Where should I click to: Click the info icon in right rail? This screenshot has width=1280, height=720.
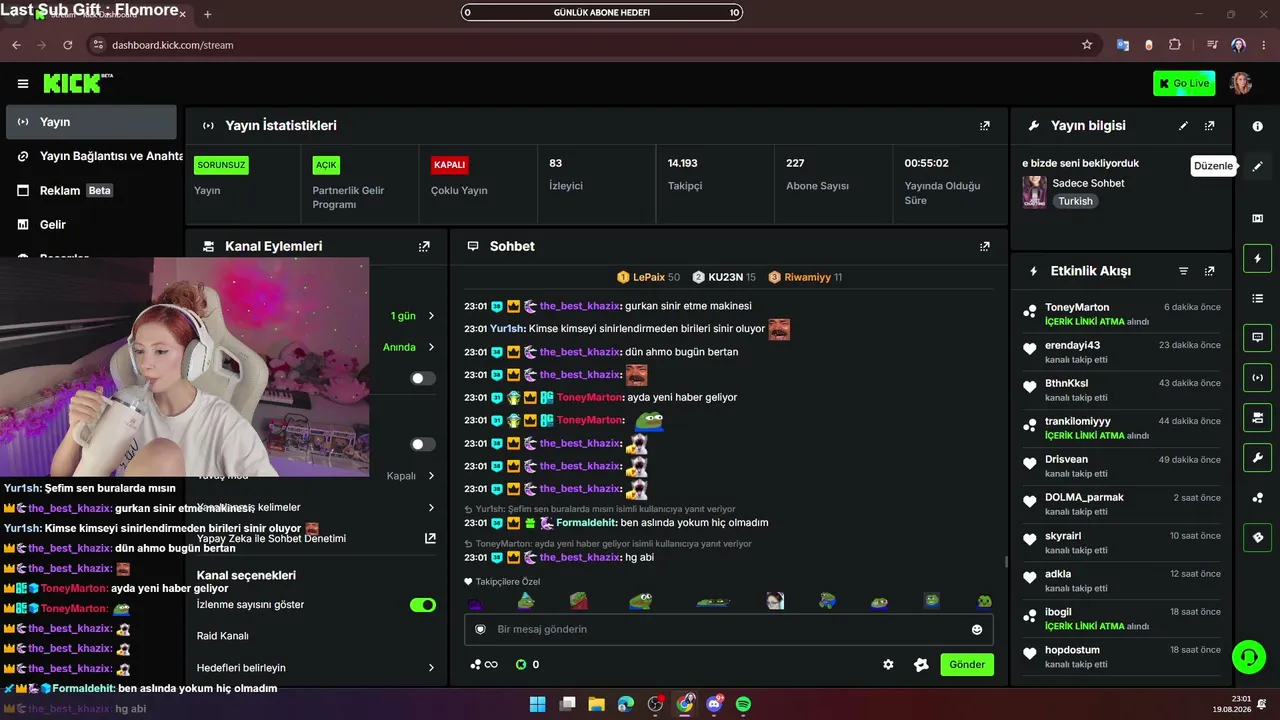tap(1258, 126)
